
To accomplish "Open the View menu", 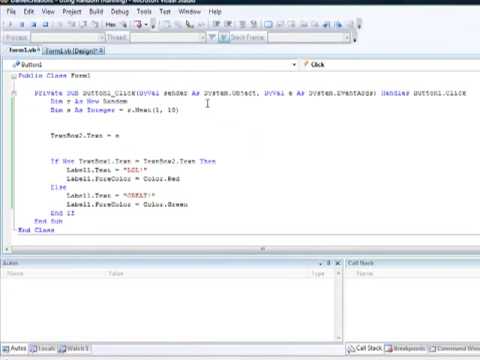I will (x=48, y=12).
